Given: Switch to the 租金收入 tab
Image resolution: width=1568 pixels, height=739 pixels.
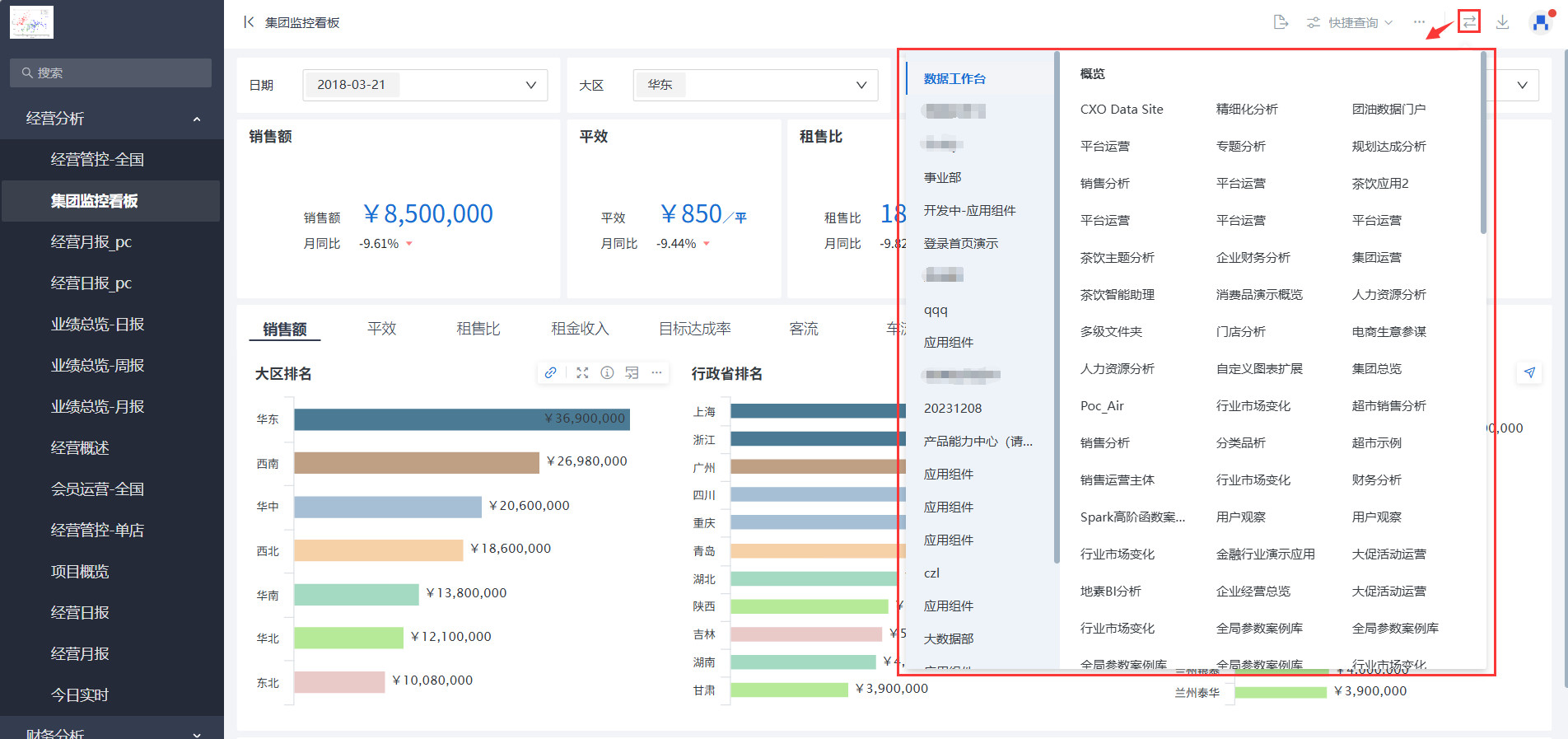Looking at the screenshot, I should 580,329.
